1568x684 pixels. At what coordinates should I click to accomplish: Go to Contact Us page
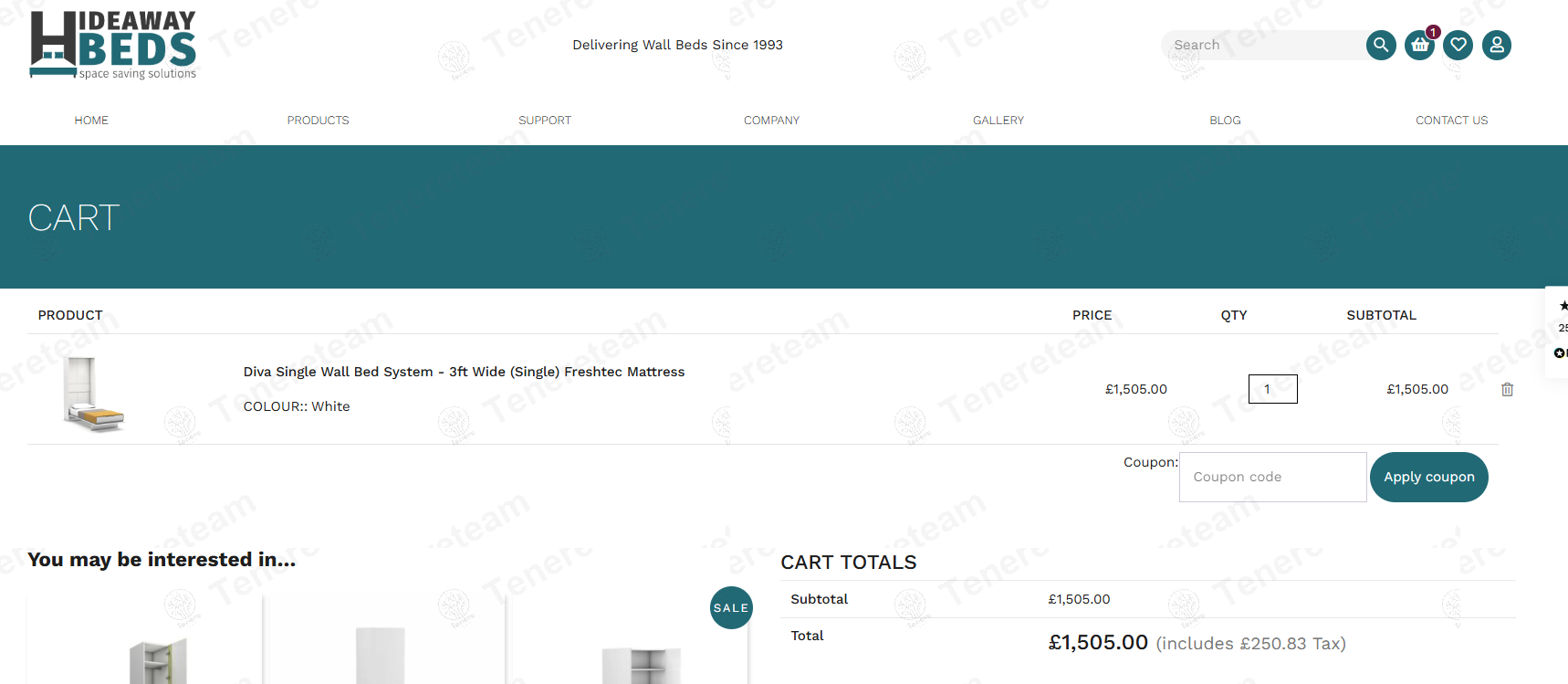(1451, 121)
